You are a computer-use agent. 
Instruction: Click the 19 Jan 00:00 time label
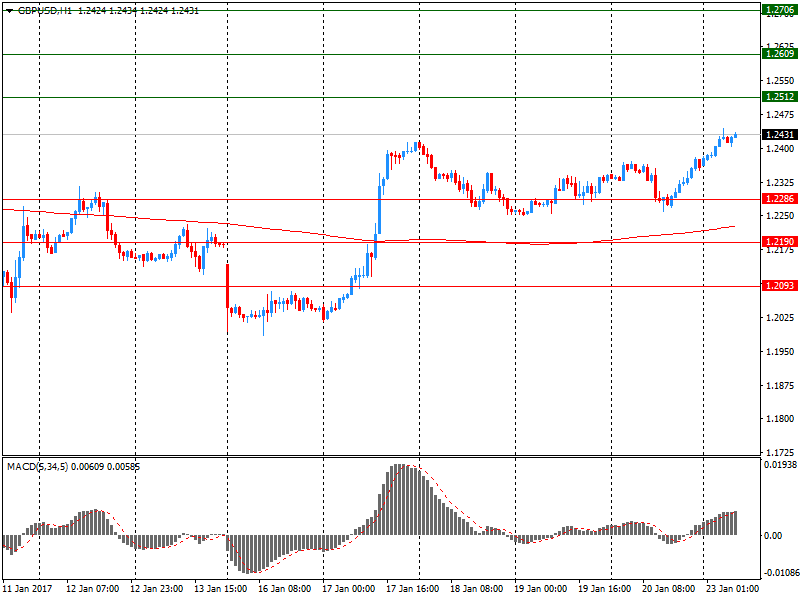540,588
